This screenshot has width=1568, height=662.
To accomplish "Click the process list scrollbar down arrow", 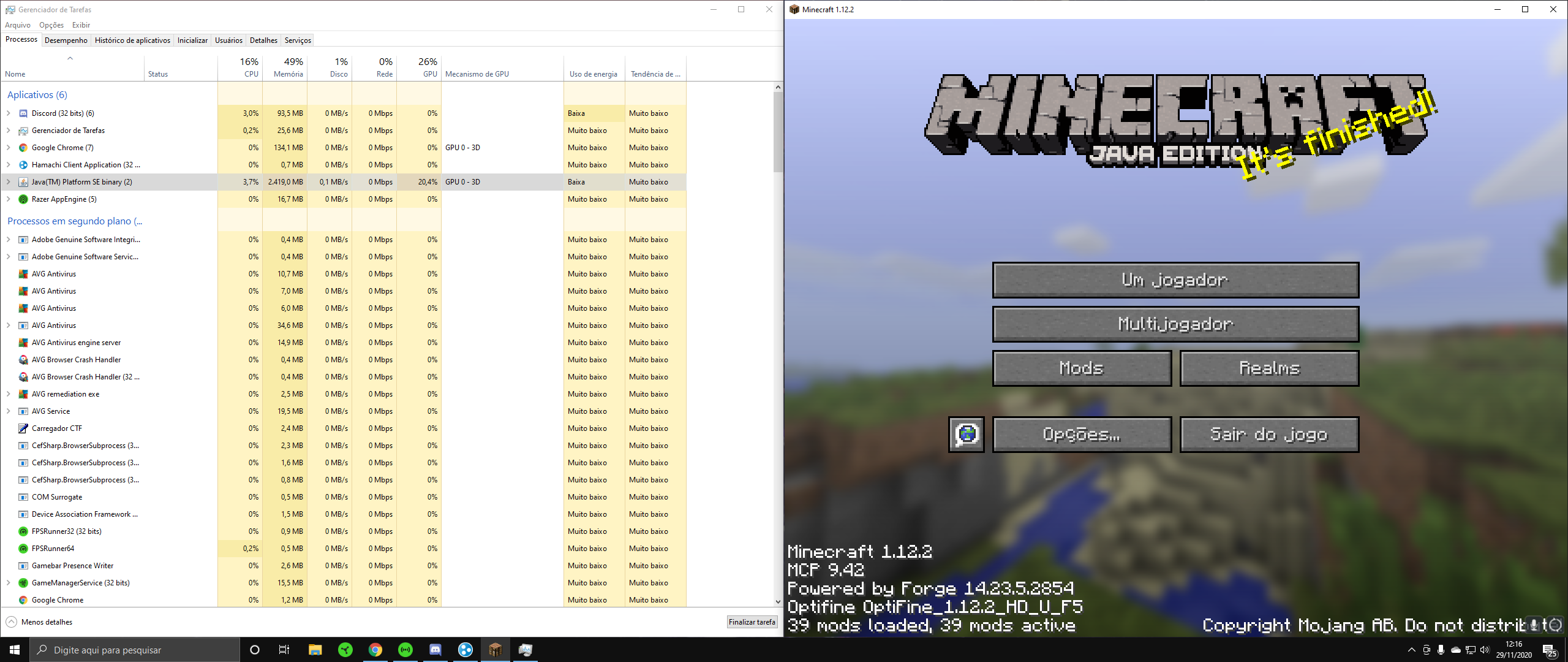I will pos(778,602).
